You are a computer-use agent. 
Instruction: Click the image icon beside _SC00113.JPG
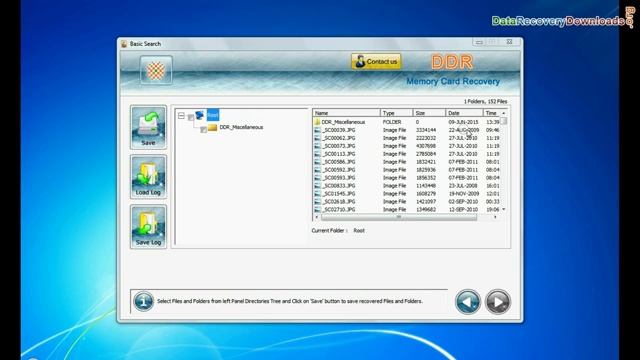[317, 154]
